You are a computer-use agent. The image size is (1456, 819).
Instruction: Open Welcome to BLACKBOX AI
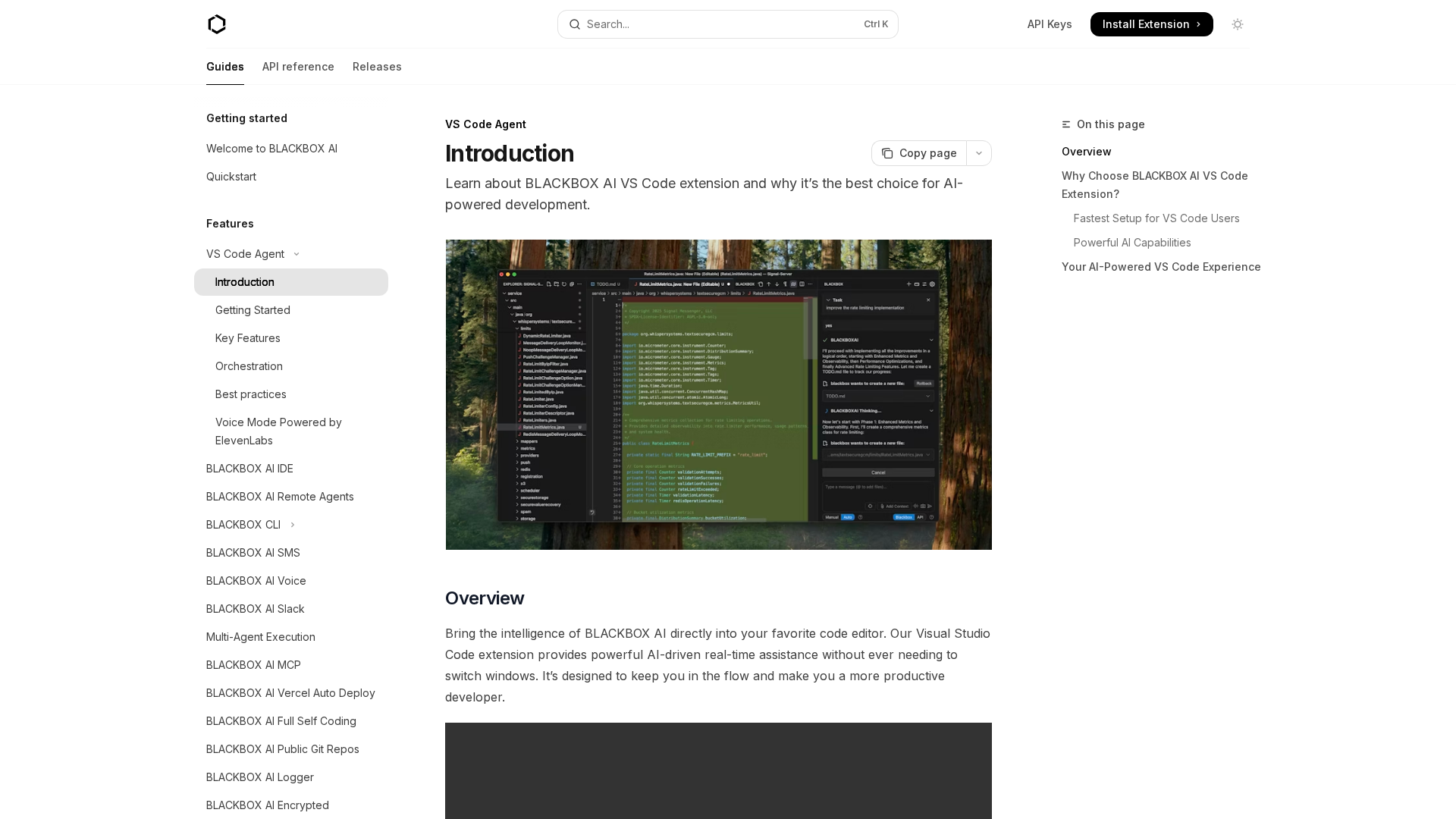[x=272, y=149]
